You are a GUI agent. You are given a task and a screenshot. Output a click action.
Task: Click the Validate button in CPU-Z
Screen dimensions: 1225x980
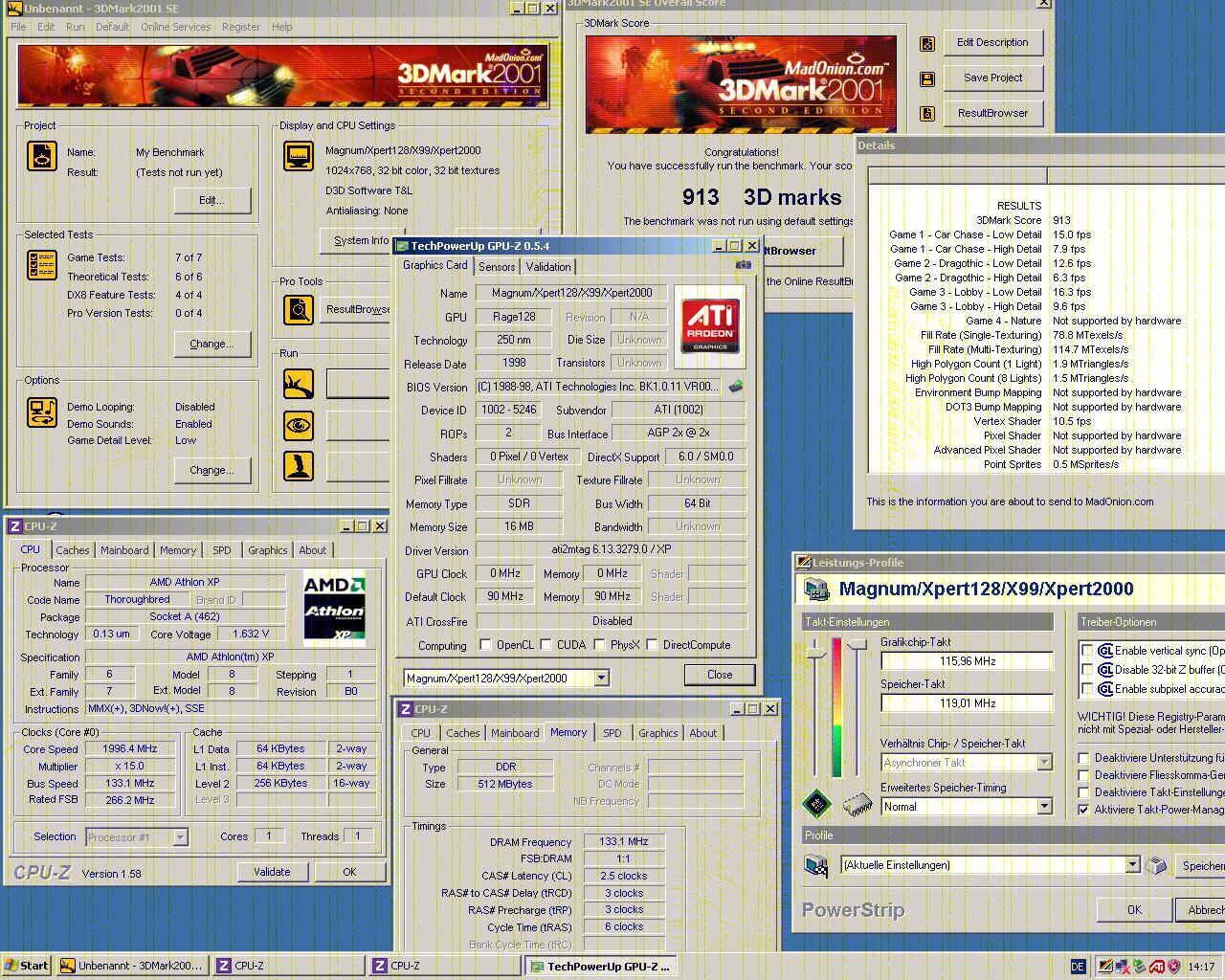[272, 872]
